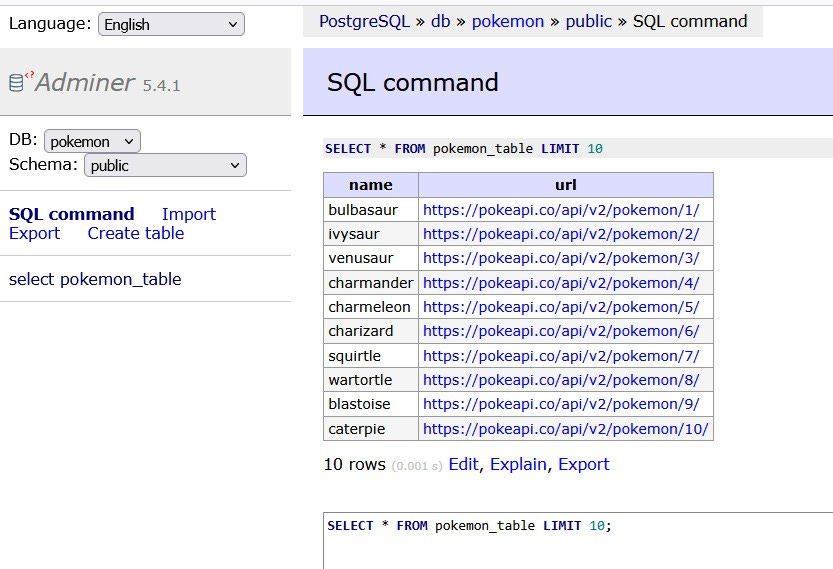
Task: Open the pokeapi link for pokemon/2/
Action: pos(561,234)
